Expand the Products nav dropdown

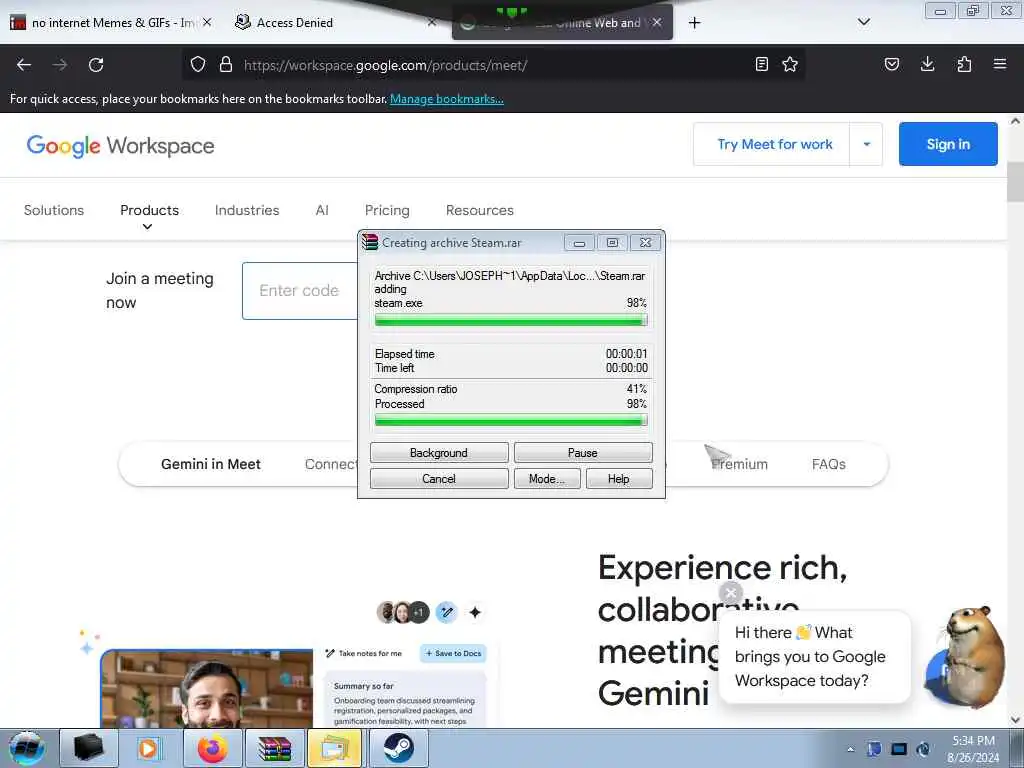point(150,216)
